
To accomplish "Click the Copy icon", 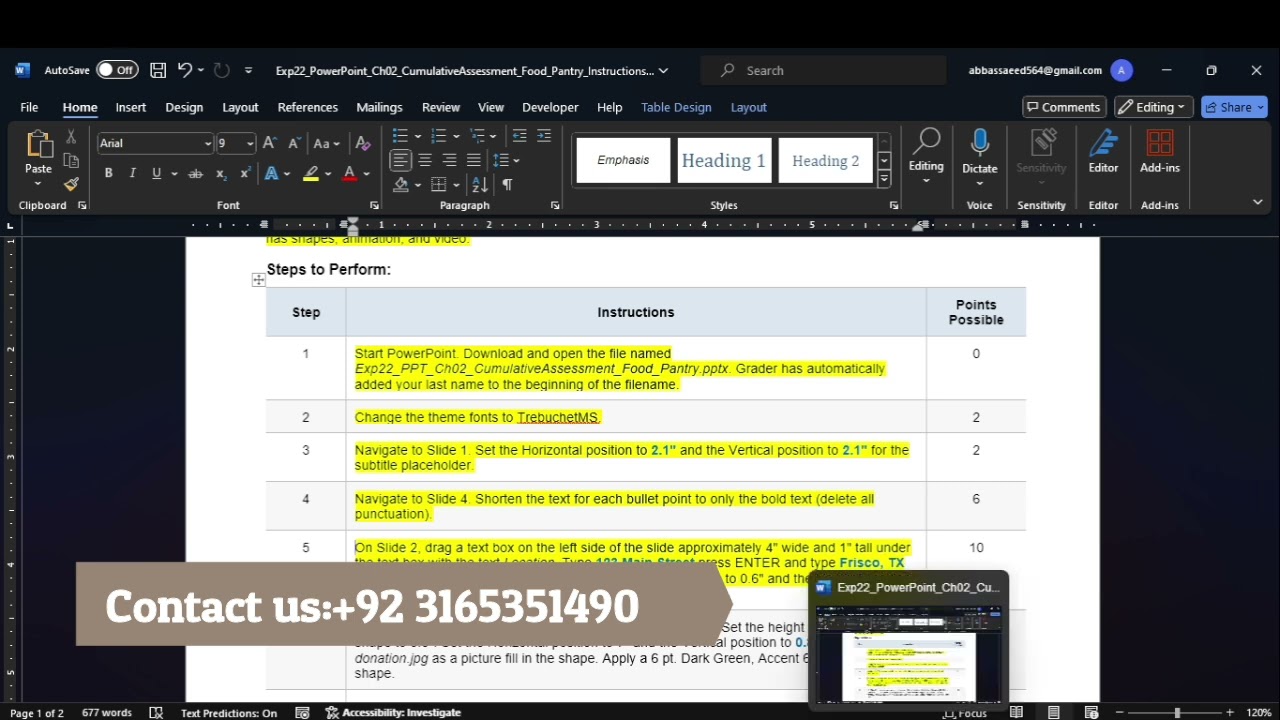I will (x=71, y=160).
